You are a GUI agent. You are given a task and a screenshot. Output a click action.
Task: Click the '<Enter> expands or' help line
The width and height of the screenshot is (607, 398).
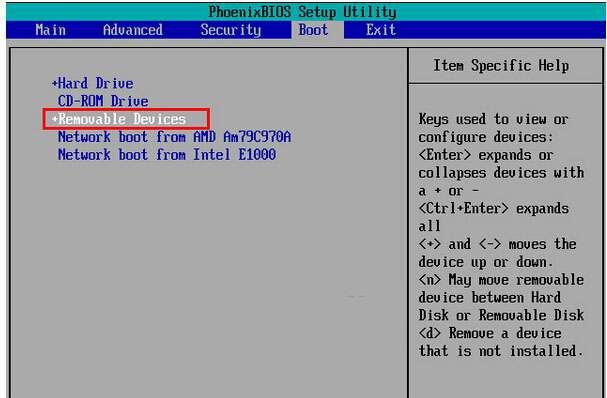[486, 155]
